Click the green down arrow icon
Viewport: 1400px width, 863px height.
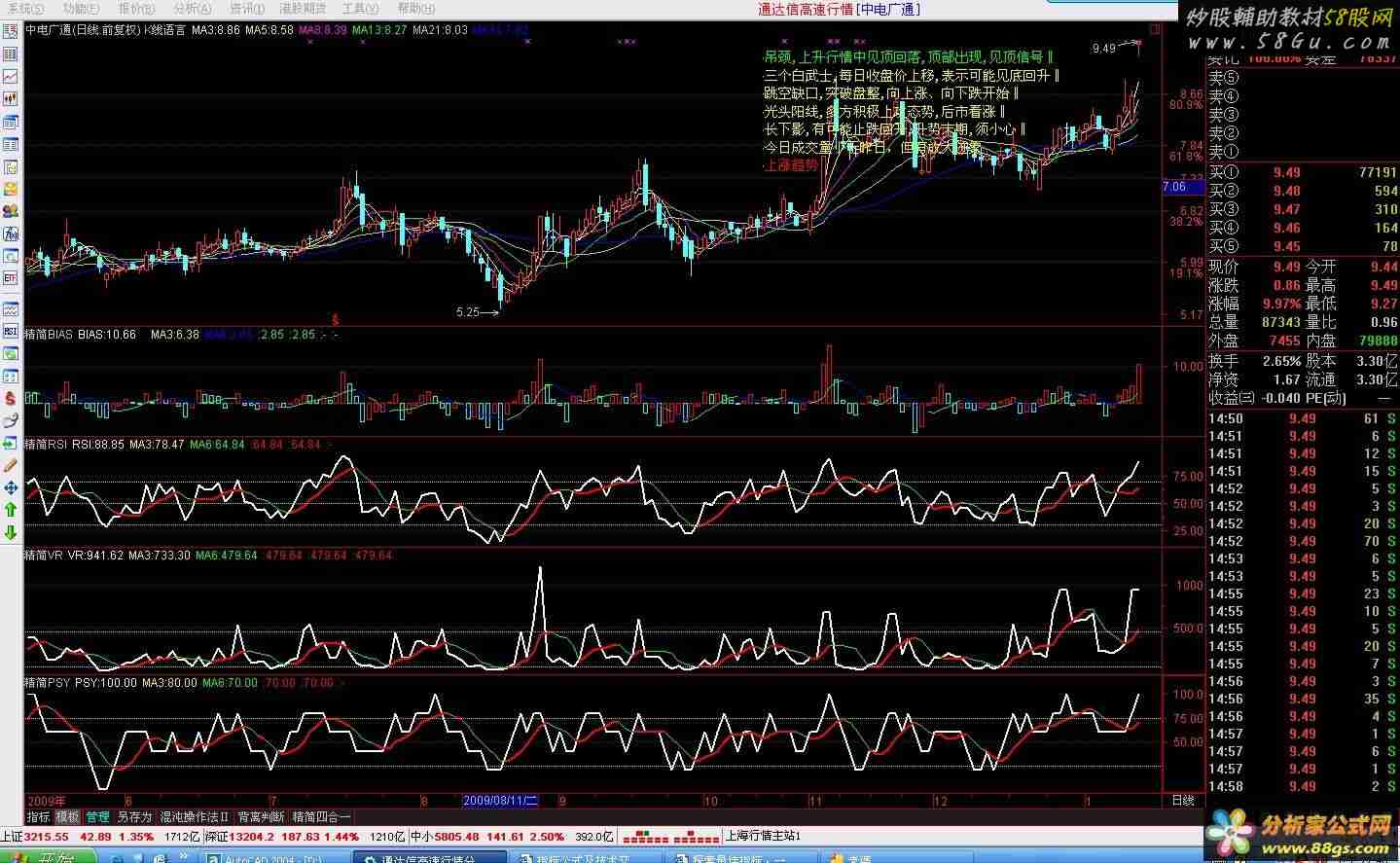11,532
